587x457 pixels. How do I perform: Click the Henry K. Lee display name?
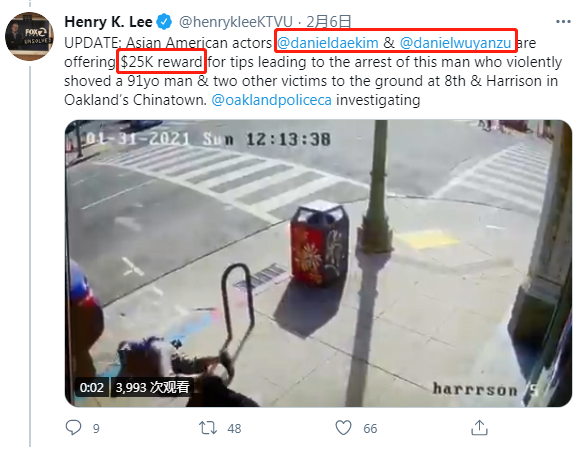click(x=108, y=22)
